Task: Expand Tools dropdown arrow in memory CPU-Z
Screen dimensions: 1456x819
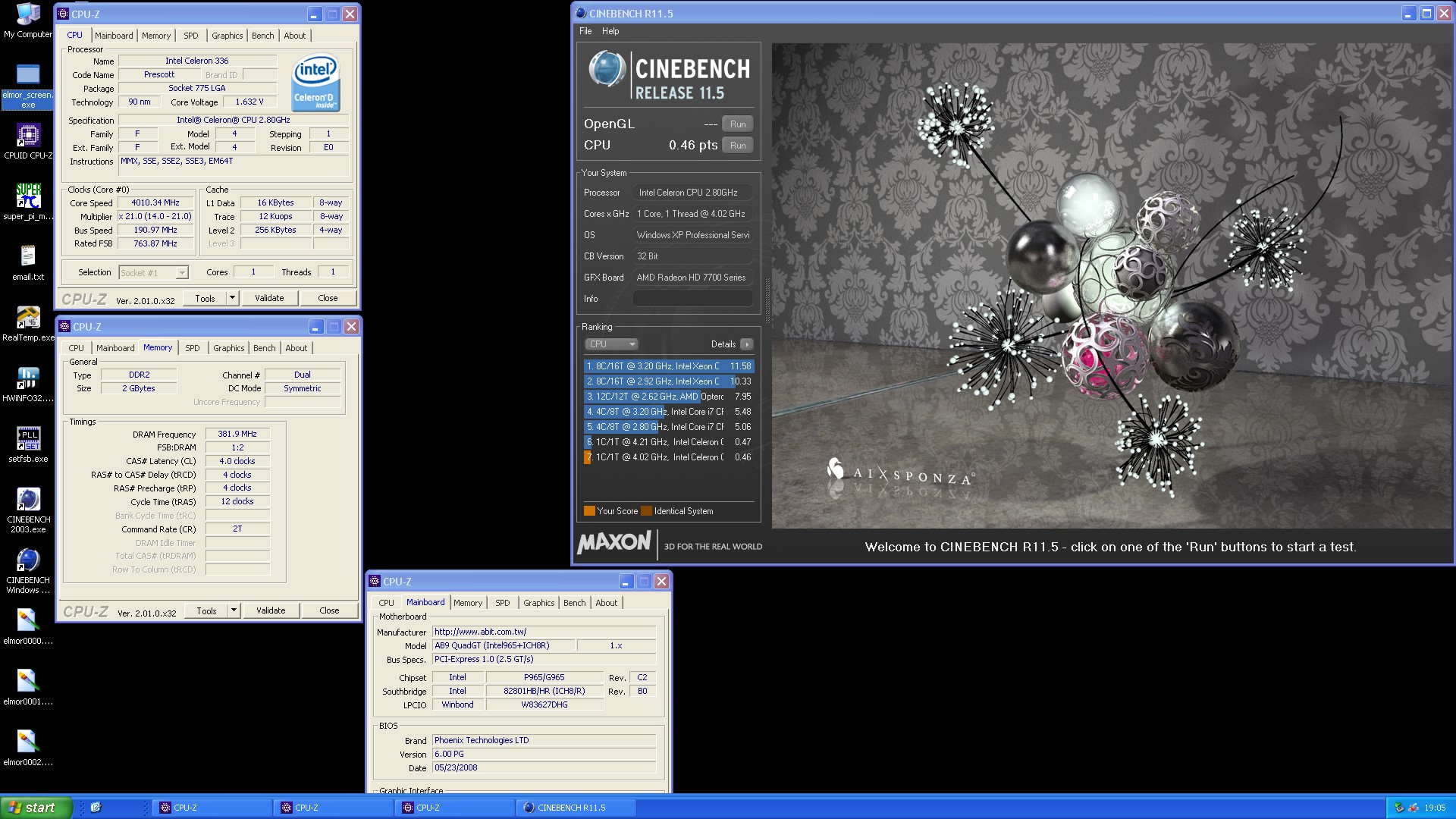Action: point(234,610)
